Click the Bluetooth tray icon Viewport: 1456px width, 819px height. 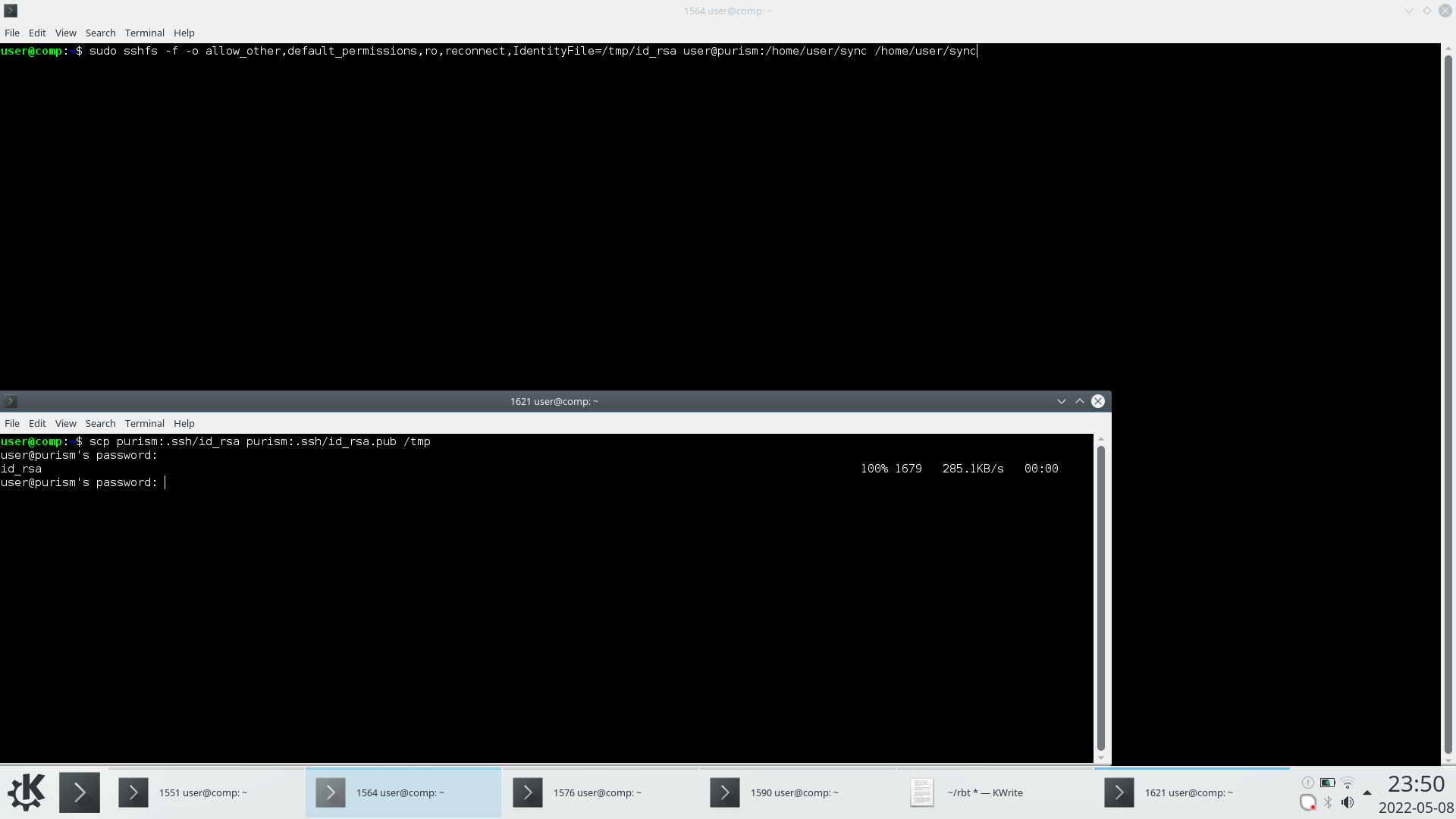(1328, 802)
